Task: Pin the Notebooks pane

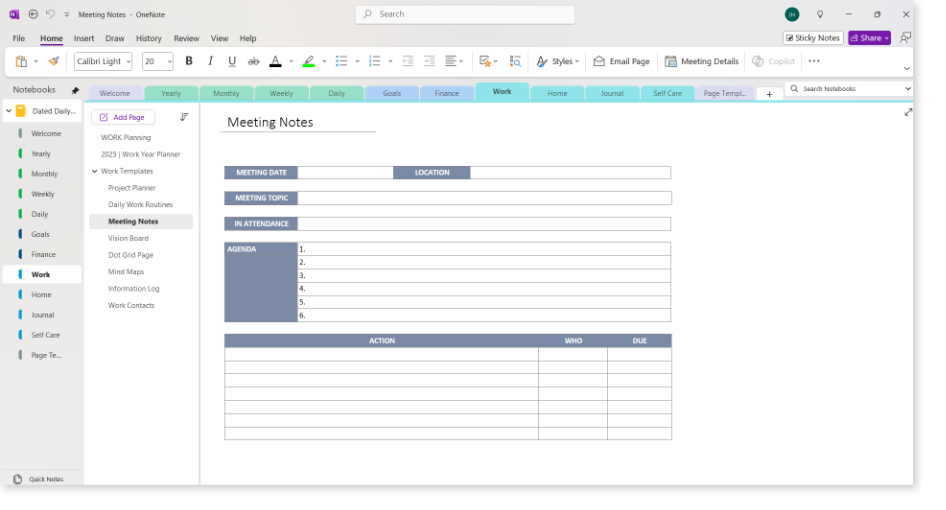Action: click(75, 90)
